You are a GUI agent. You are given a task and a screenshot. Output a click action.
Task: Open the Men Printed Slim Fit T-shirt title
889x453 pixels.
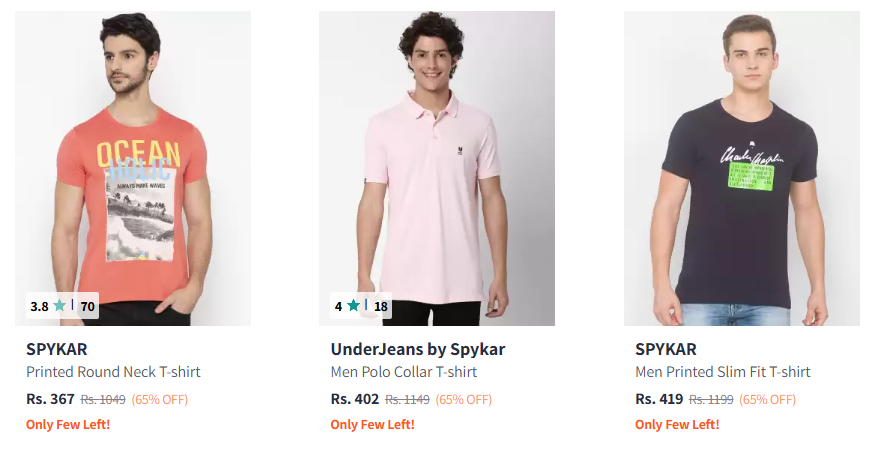(x=723, y=372)
